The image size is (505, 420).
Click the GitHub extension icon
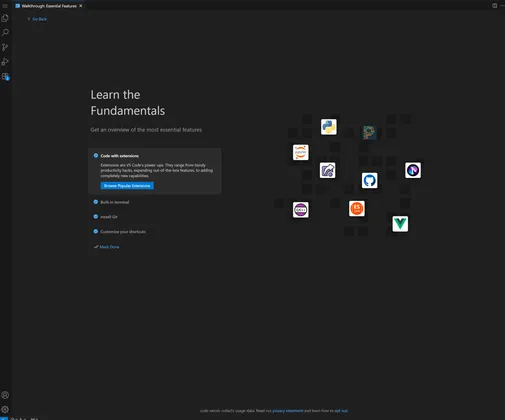click(x=370, y=180)
